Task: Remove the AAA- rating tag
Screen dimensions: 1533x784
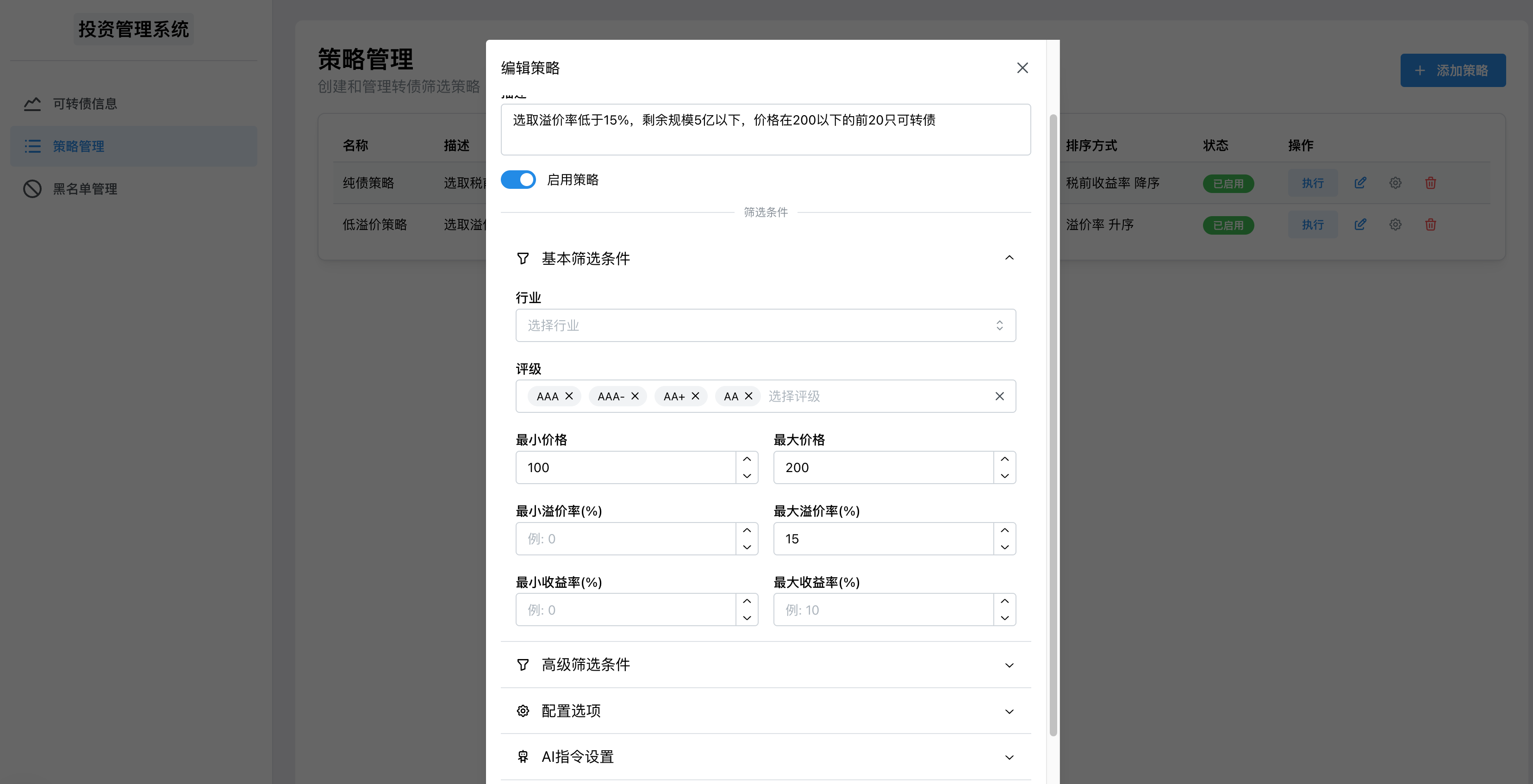Action: pos(635,396)
